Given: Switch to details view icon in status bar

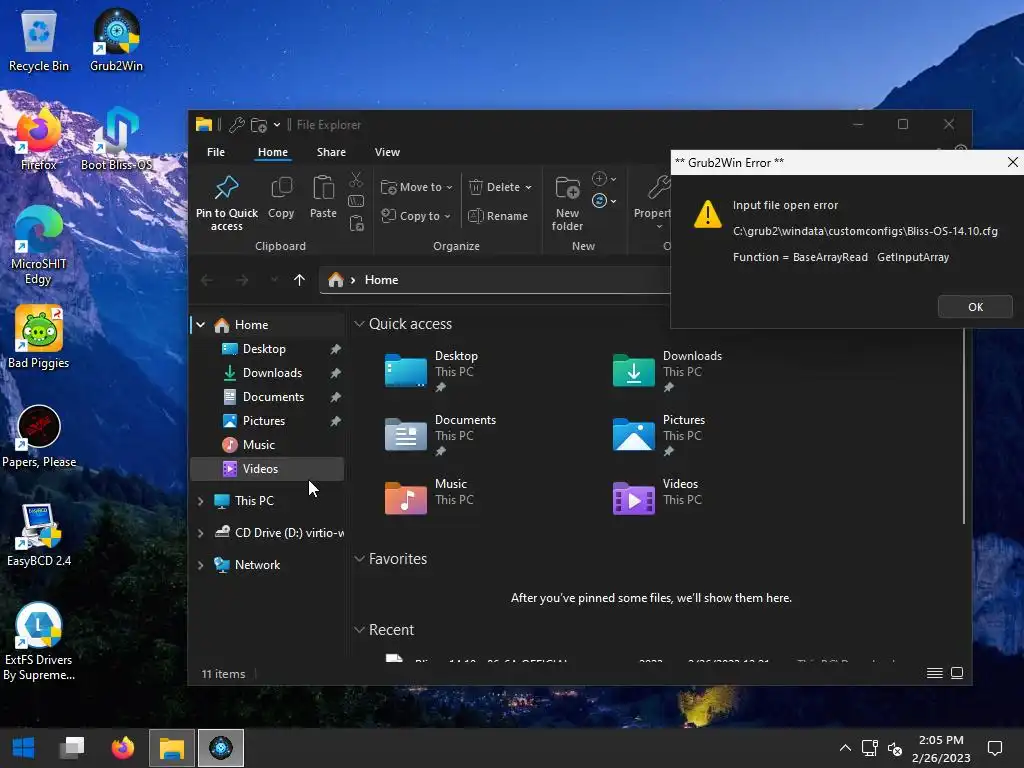Looking at the screenshot, I should [935, 673].
